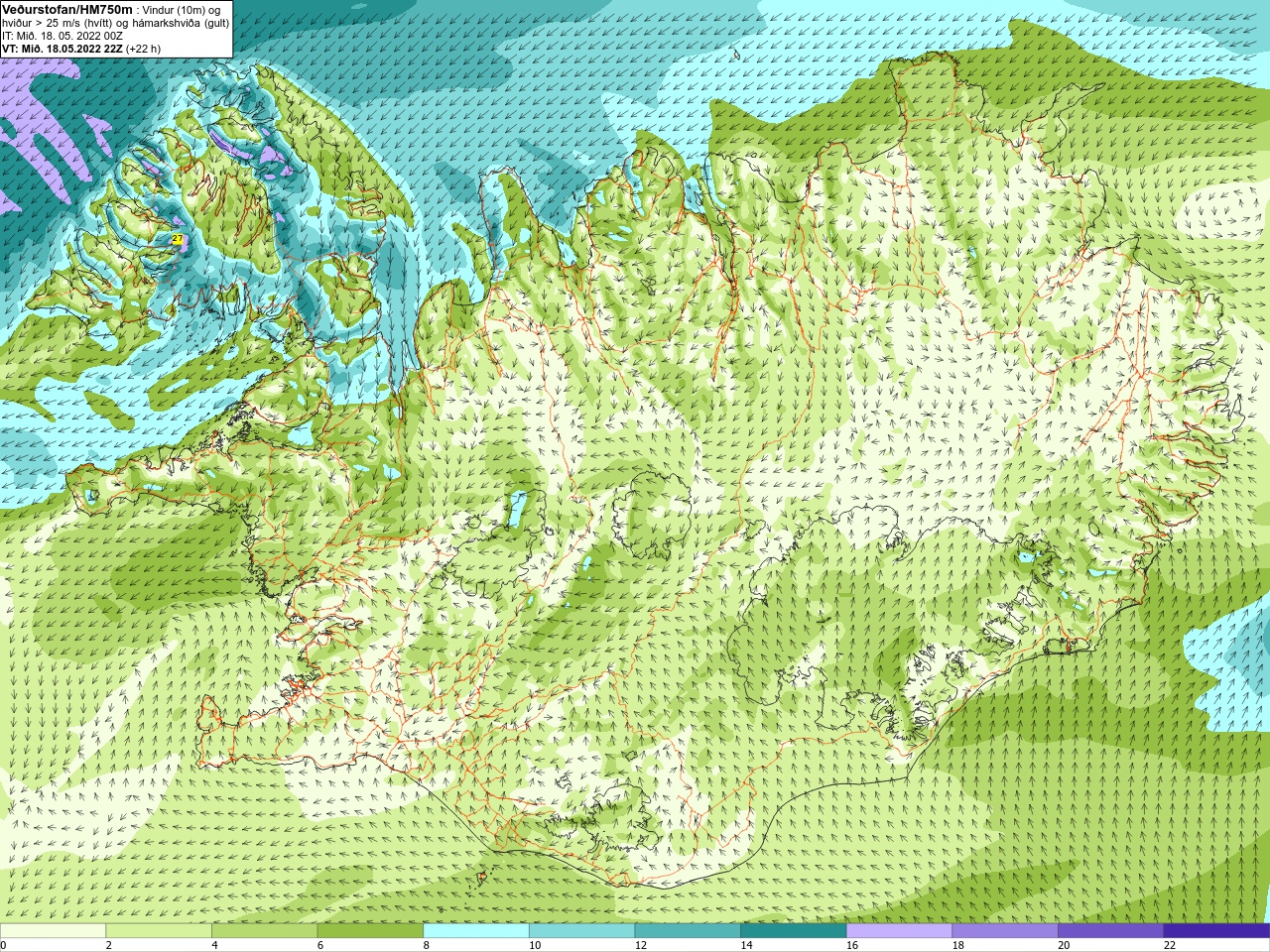
Task: Pick the green 4–6 legend swatch
Action: (x=264, y=931)
